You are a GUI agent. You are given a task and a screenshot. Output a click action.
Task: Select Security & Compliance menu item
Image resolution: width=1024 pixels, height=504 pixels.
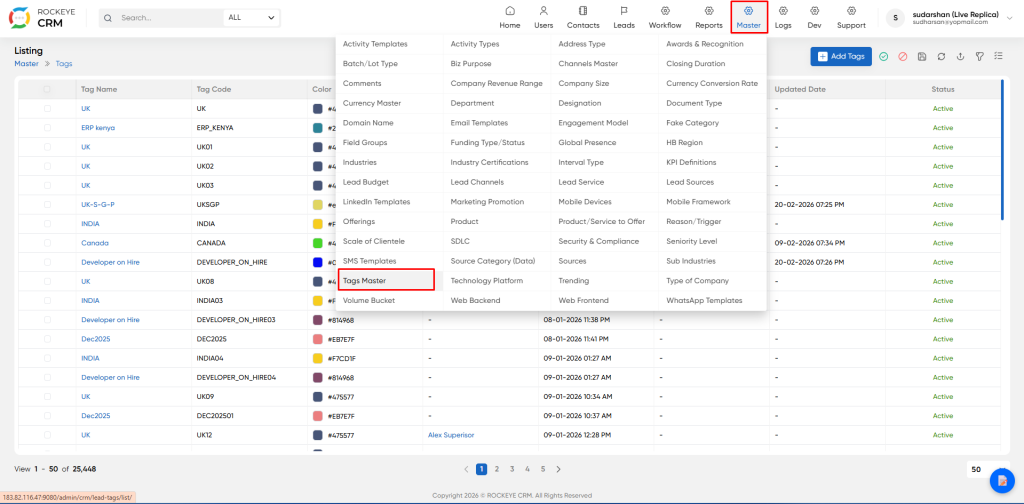click(x=598, y=241)
